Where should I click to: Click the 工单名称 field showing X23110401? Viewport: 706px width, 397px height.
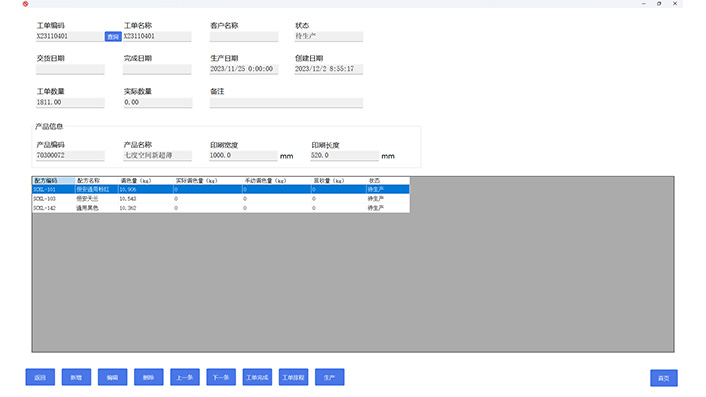click(157, 36)
